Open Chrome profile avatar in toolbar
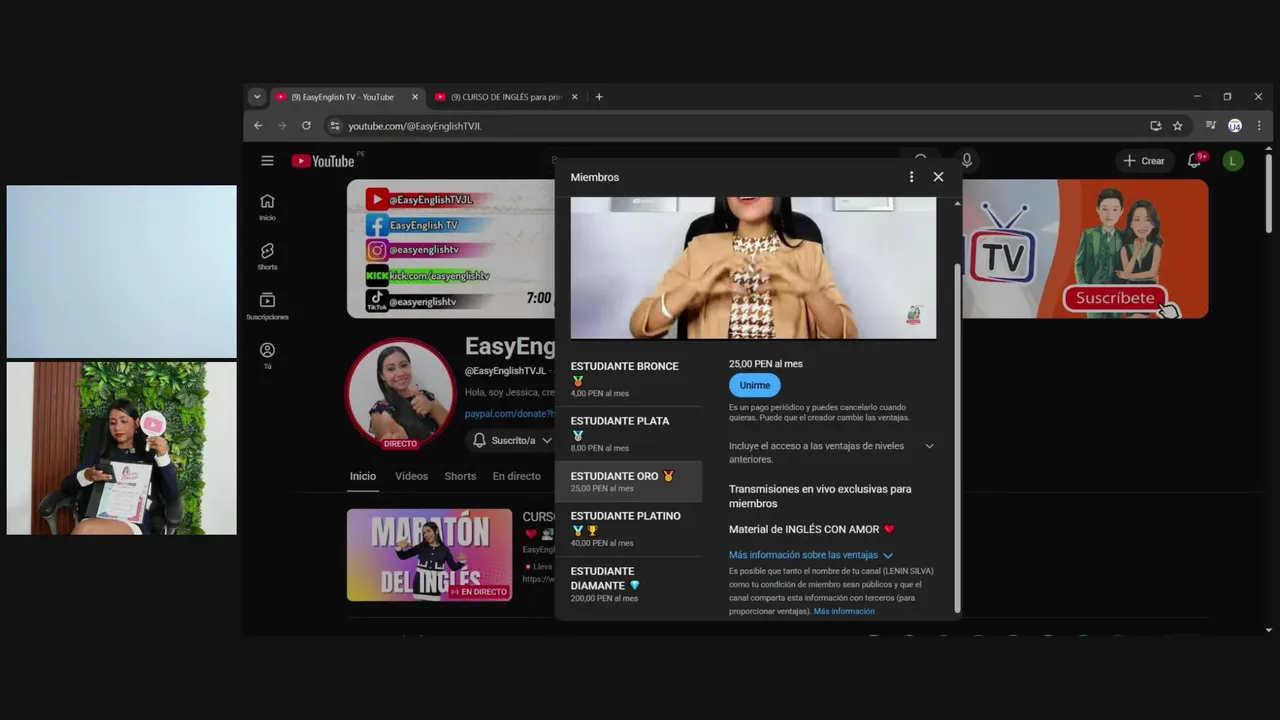The width and height of the screenshot is (1280, 720). pos(1235,126)
